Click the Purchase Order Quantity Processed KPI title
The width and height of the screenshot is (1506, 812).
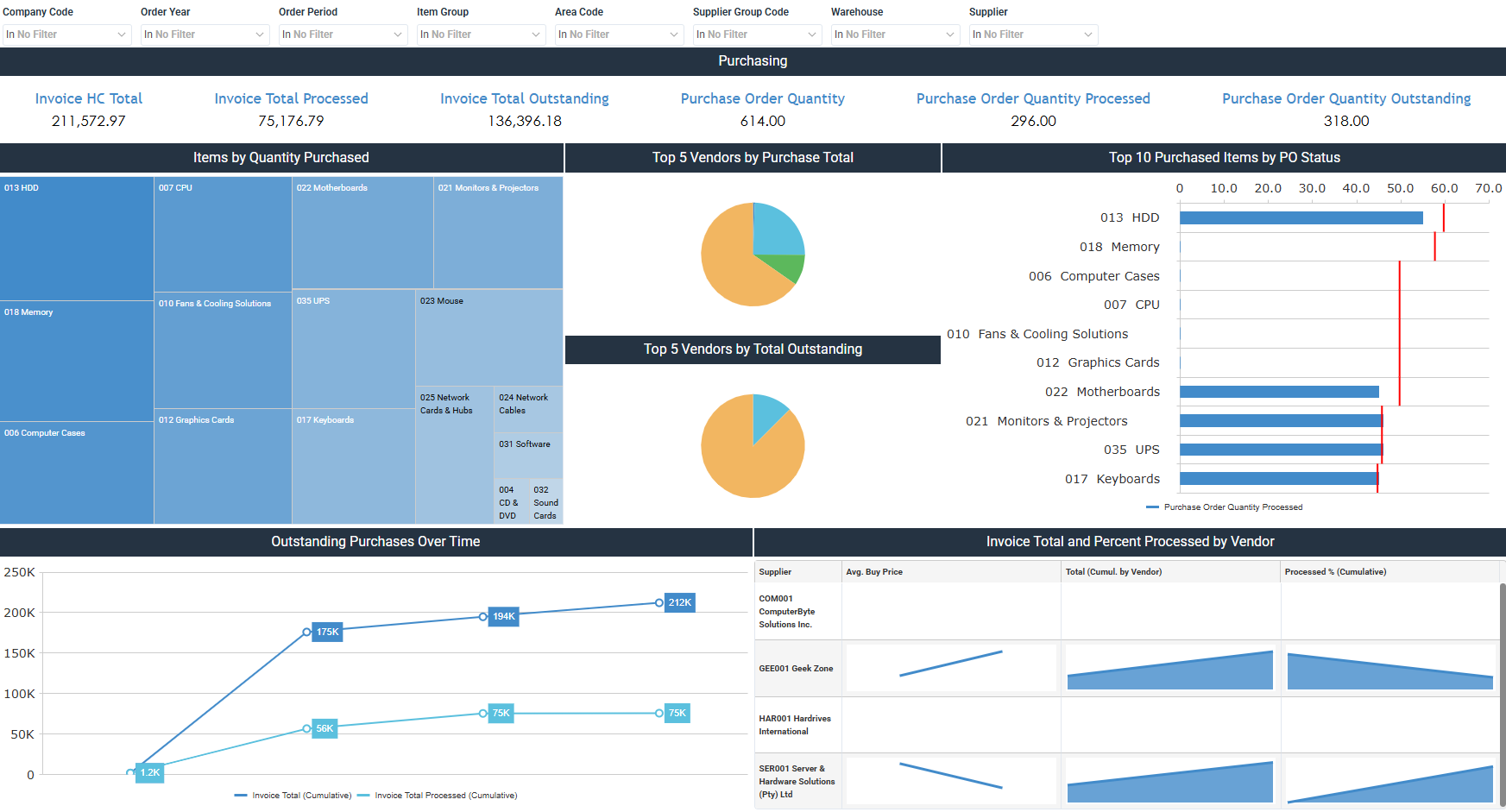click(x=1033, y=98)
